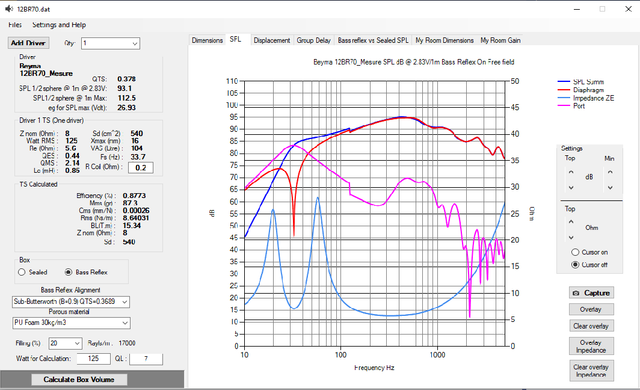Click the camera icon on the Capture button
Viewport: 640px width, 390px height.
coord(576,293)
